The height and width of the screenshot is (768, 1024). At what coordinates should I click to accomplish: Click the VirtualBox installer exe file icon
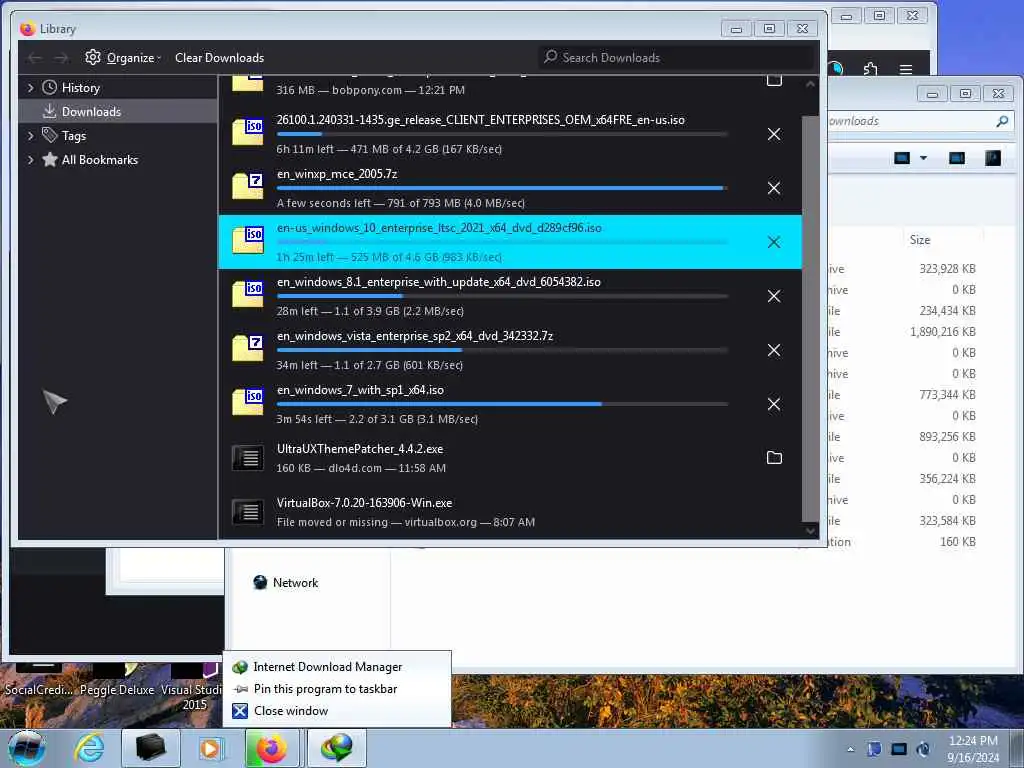(248, 512)
